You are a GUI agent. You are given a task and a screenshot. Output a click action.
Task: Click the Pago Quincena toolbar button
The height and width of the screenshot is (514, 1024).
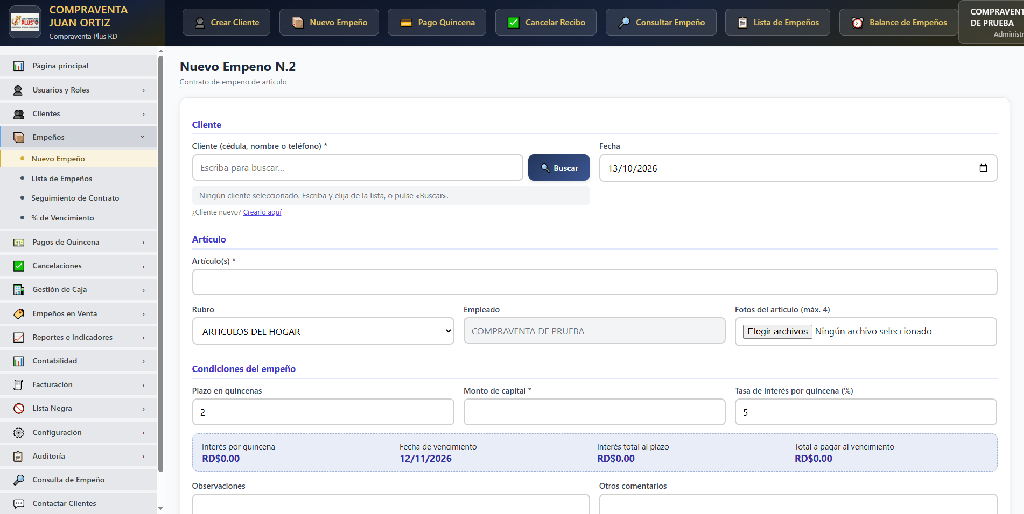(x=437, y=22)
